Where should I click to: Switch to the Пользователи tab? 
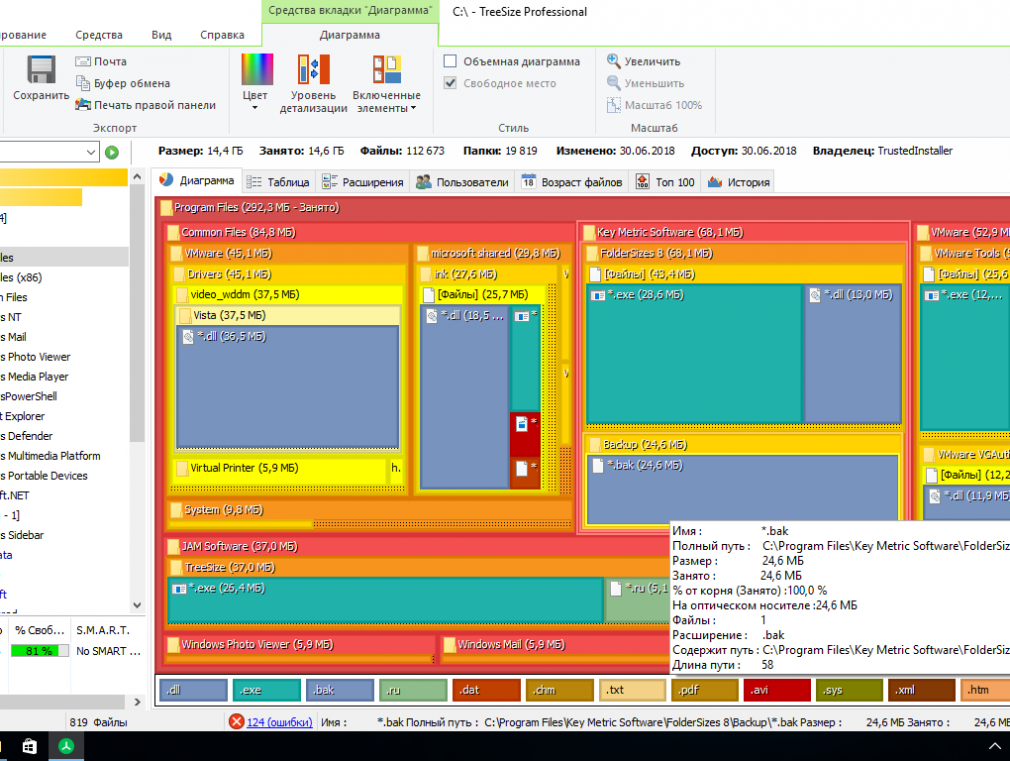tap(462, 182)
